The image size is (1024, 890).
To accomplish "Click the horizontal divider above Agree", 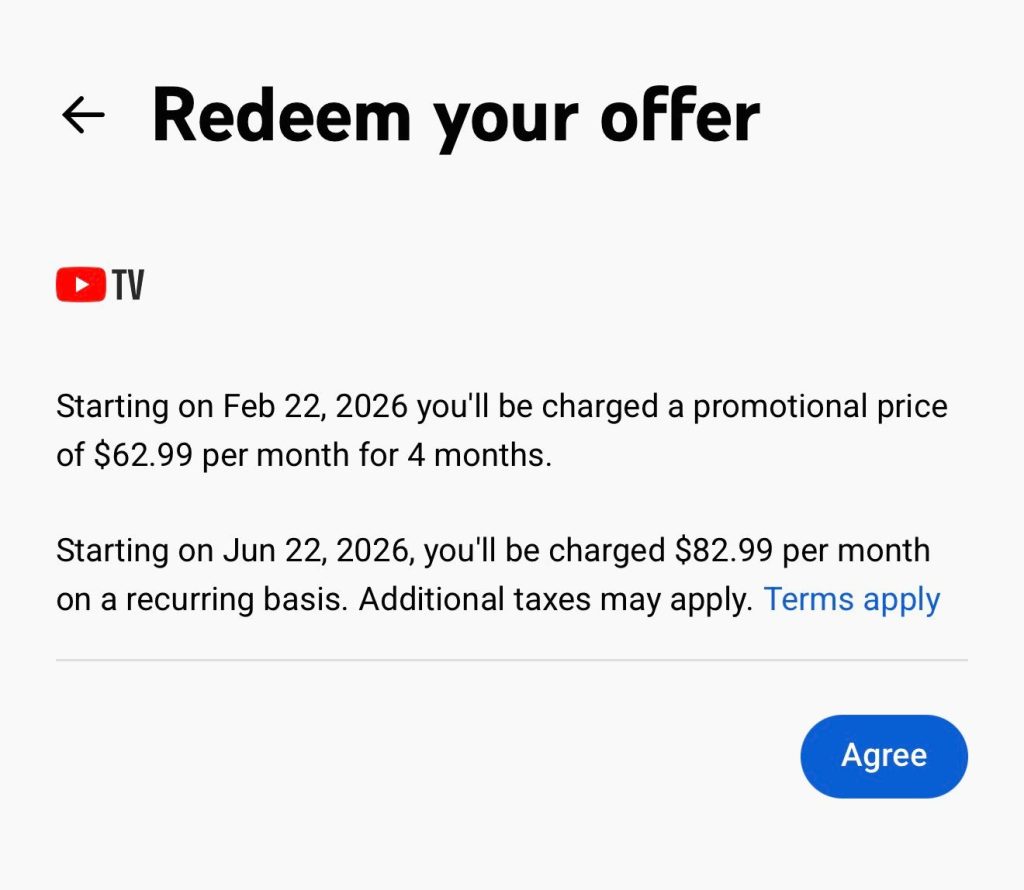I will pyautogui.click(x=511, y=660).
